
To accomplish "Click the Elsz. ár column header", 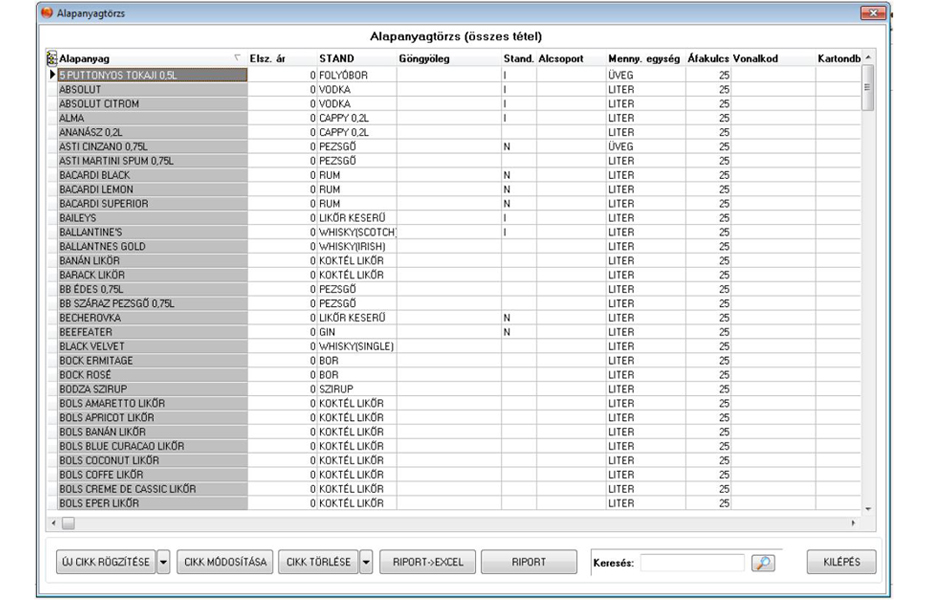I will (x=282, y=58).
